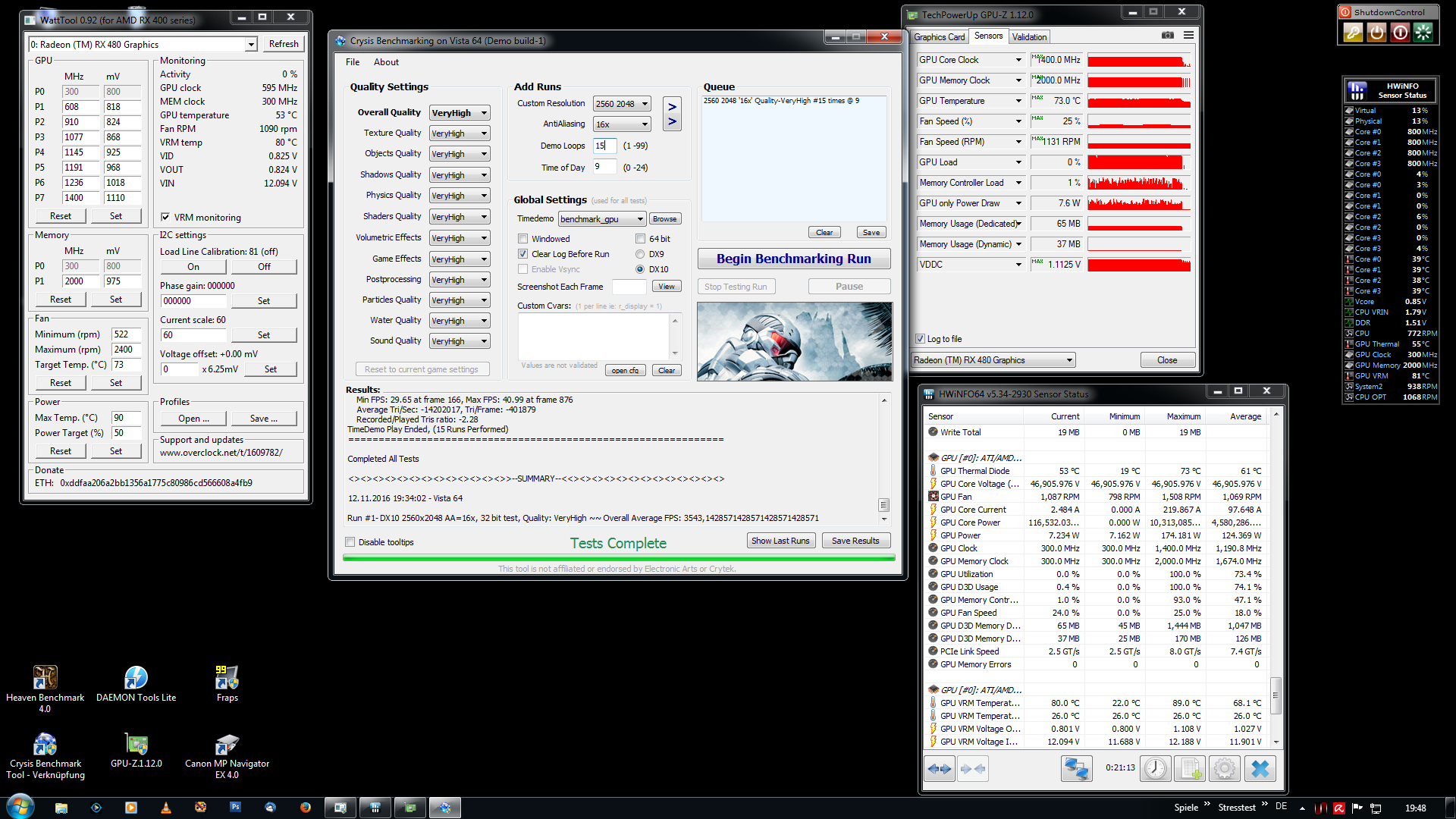Click the Demo Loops input field
The height and width of the screenshot is (819, 1456).
point(604,146)
